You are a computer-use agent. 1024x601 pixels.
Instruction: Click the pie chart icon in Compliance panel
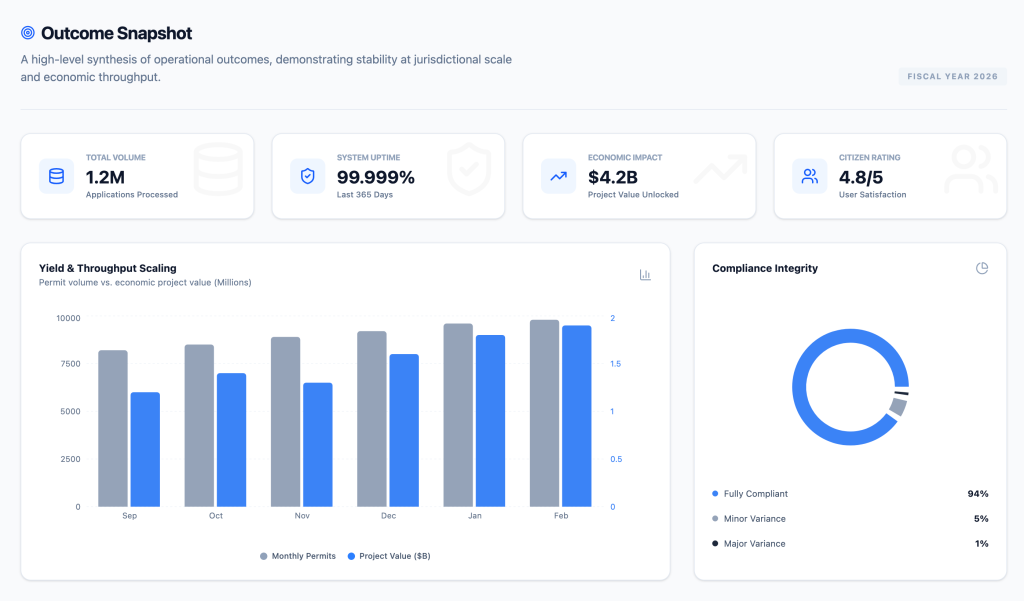pyautogui.click(x=982, y=268)
